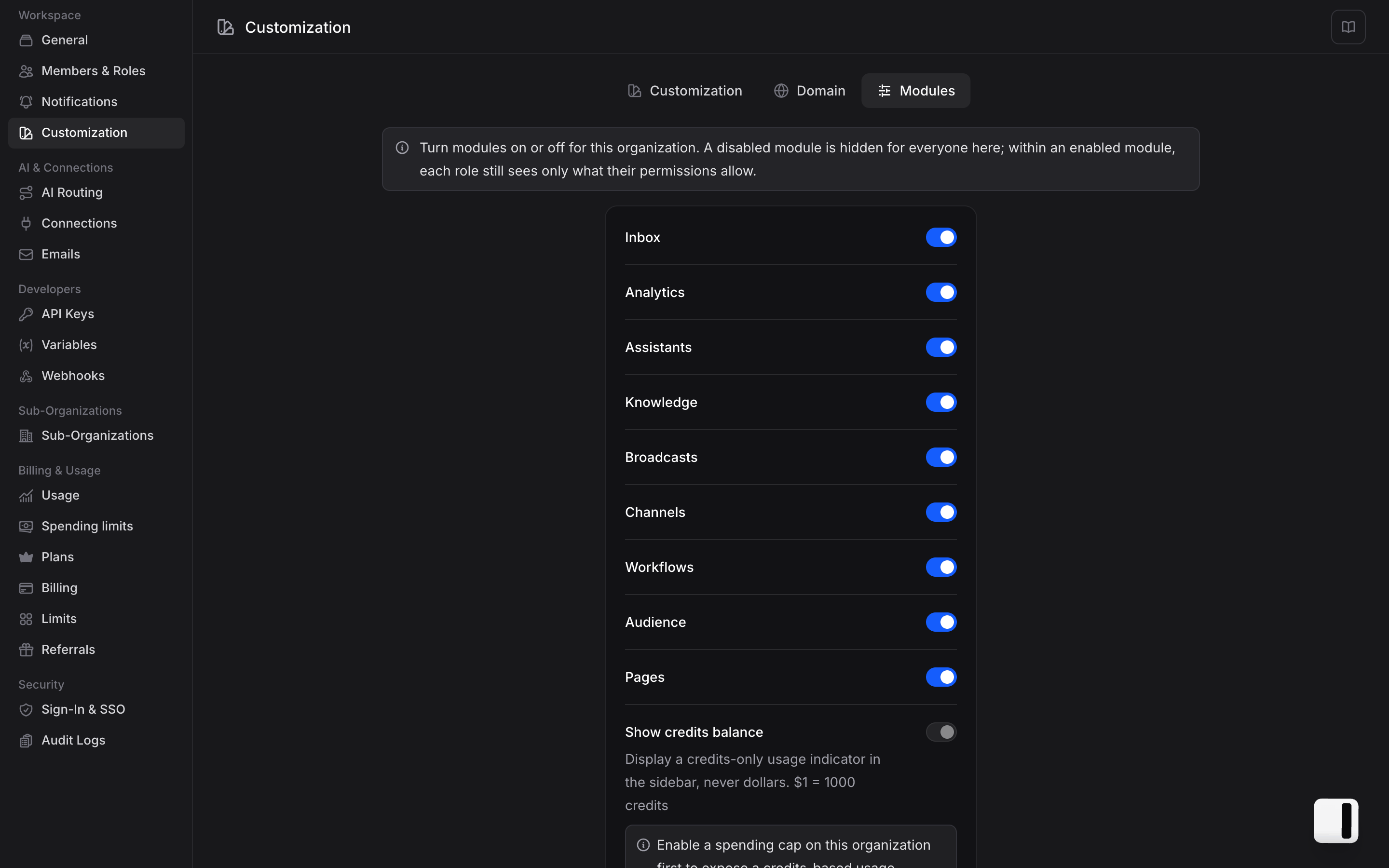The width and height of the screenshot is (1389, 868).
Task: Switch to the Customization tab
Action: (x=684, y=91)
